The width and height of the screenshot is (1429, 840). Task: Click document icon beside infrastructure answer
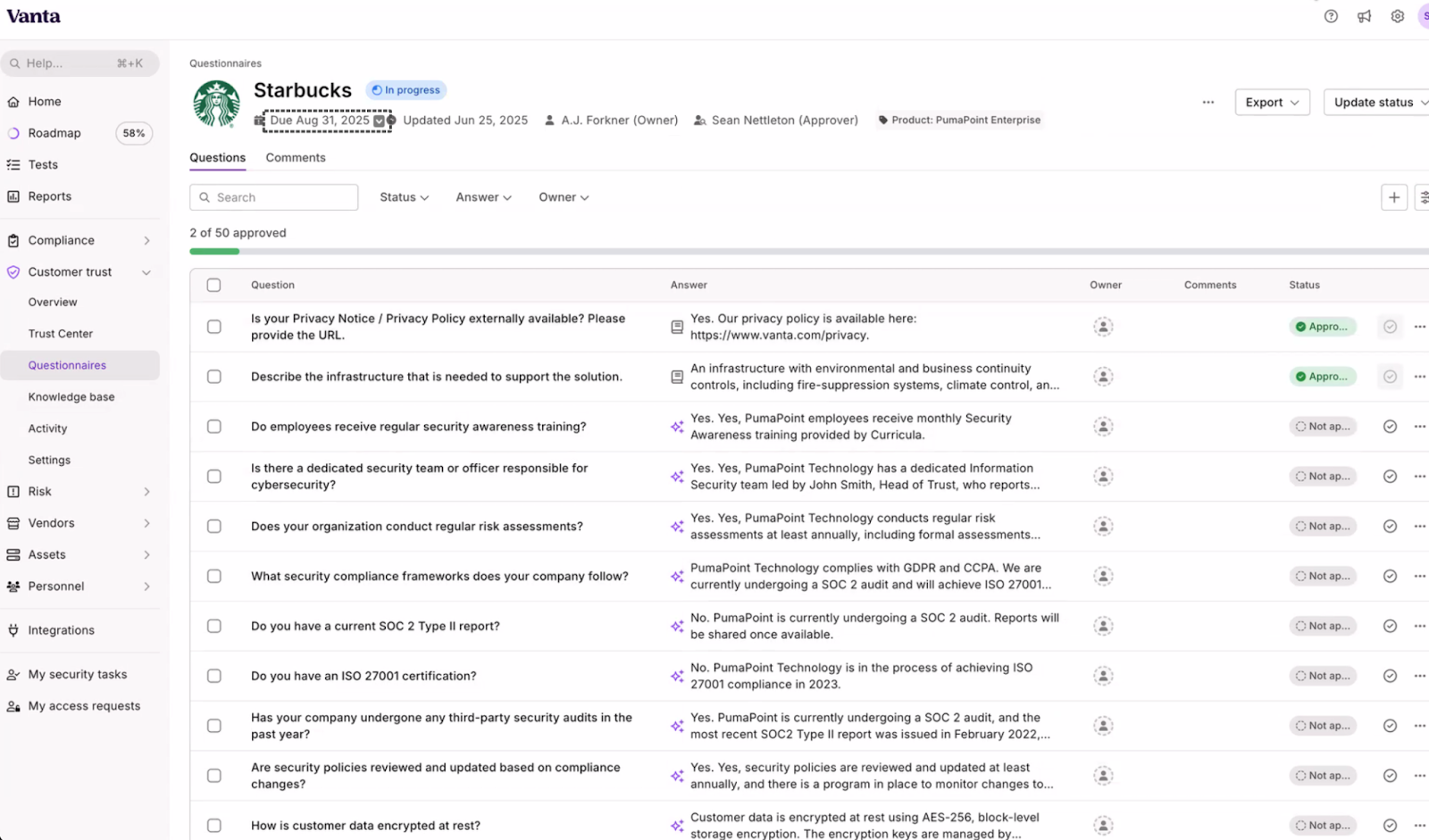pos(677,377)
